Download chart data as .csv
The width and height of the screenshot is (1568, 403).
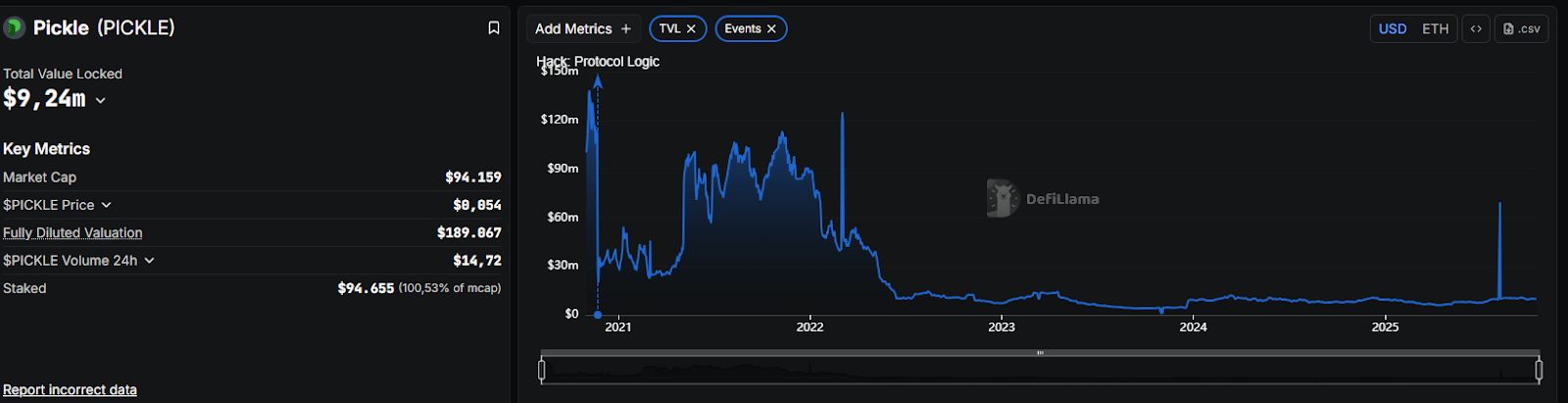pyautogui.click(x=1521, y=28)
